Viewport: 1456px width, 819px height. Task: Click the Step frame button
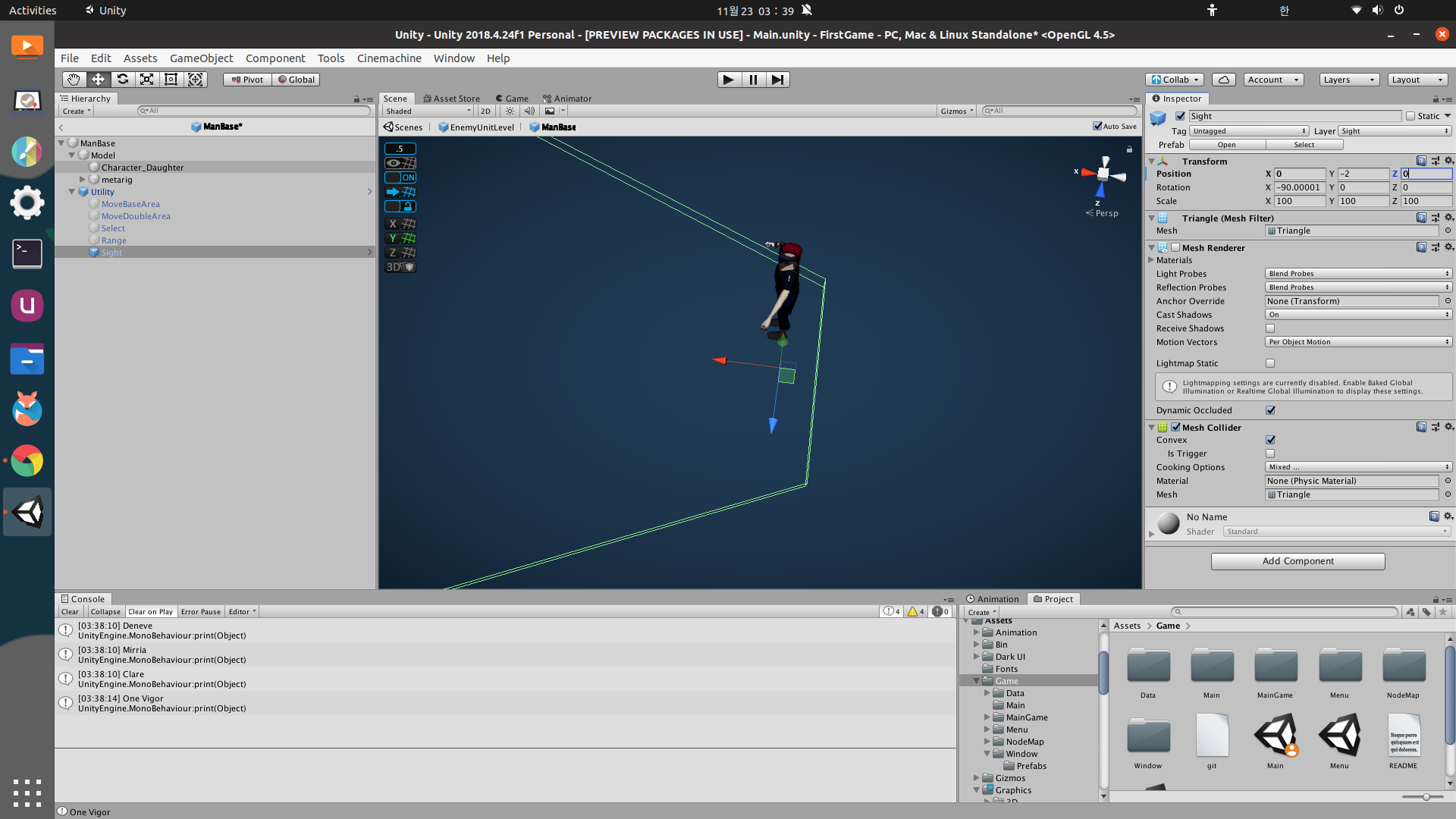pos(777,80)
